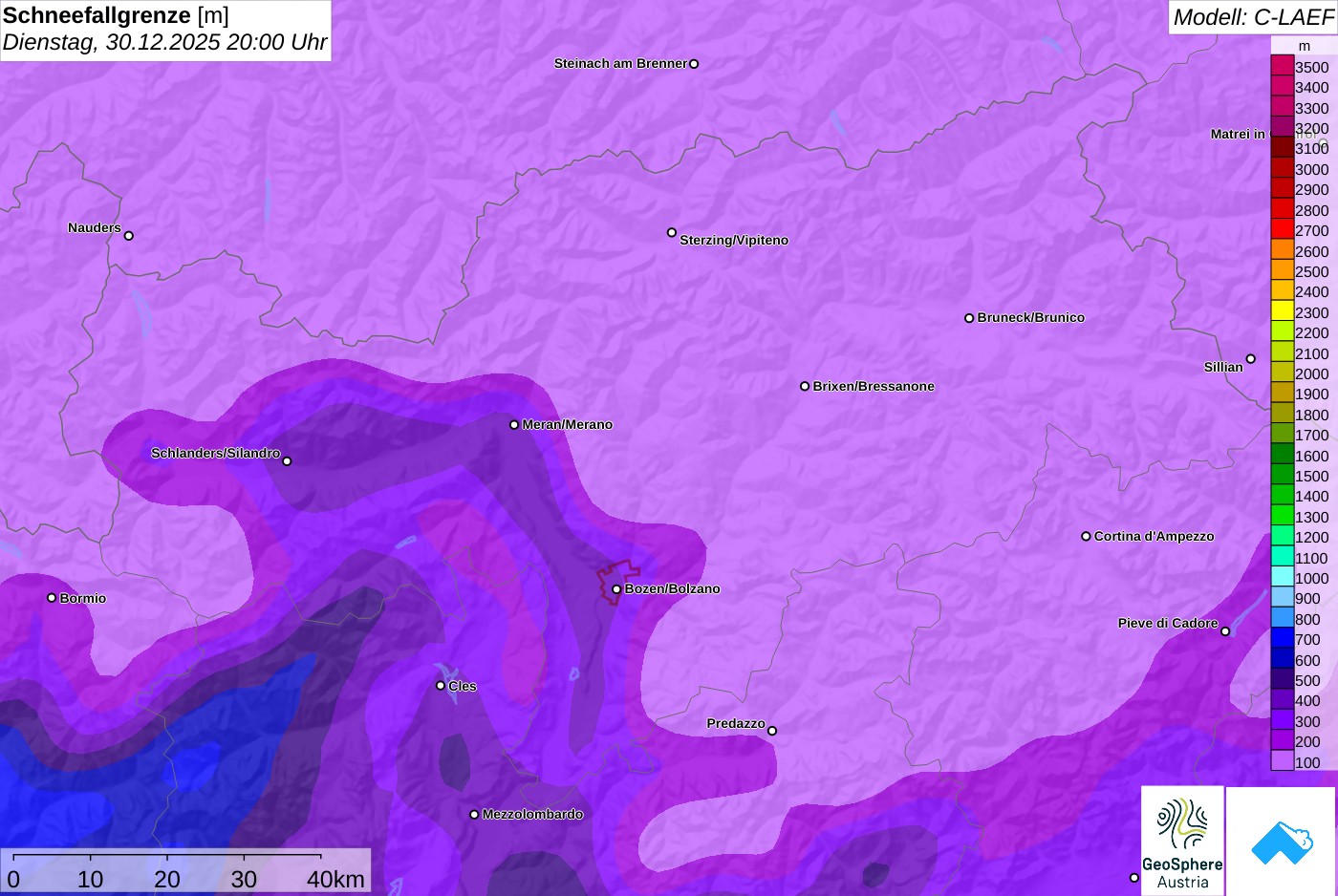Click the legend unit 'm' header
Image resolution: width=1338 pixels, height=896 pixels.
coord(1305,46)
